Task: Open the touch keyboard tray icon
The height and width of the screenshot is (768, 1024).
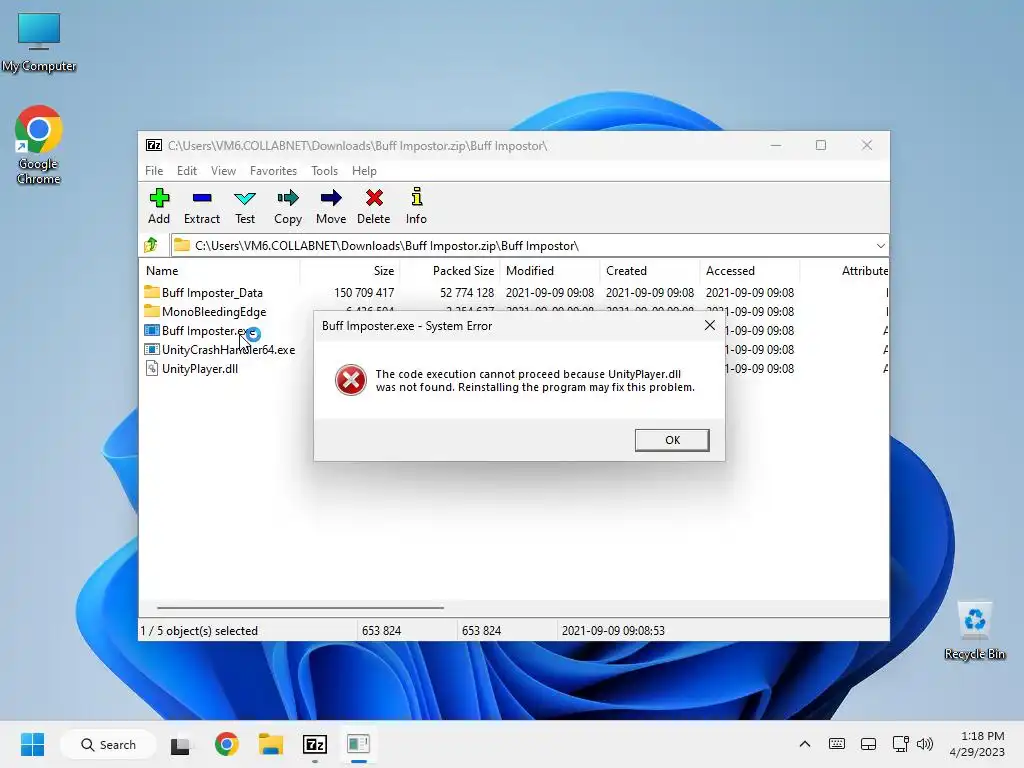Action: pos(837,744)
